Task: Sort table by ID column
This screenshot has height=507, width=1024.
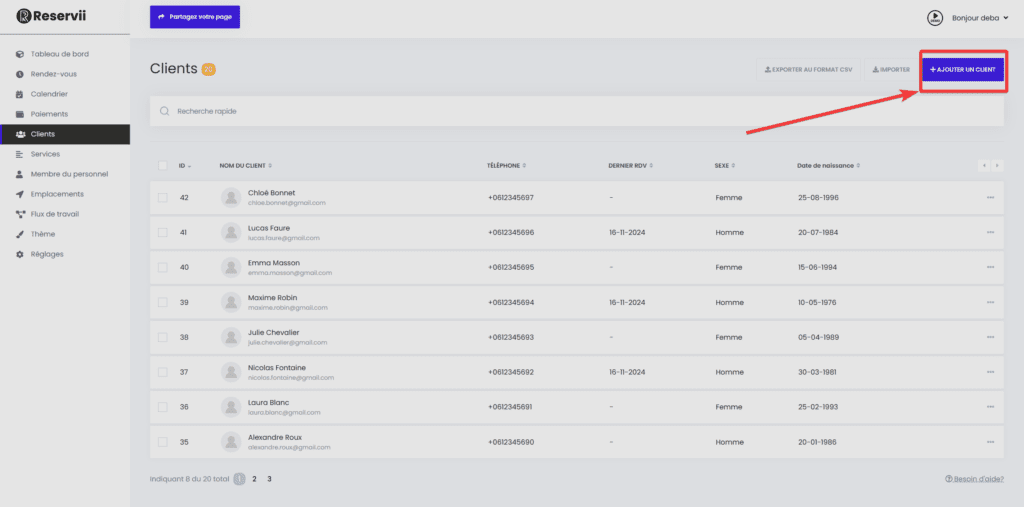Action: coord(185,166)
